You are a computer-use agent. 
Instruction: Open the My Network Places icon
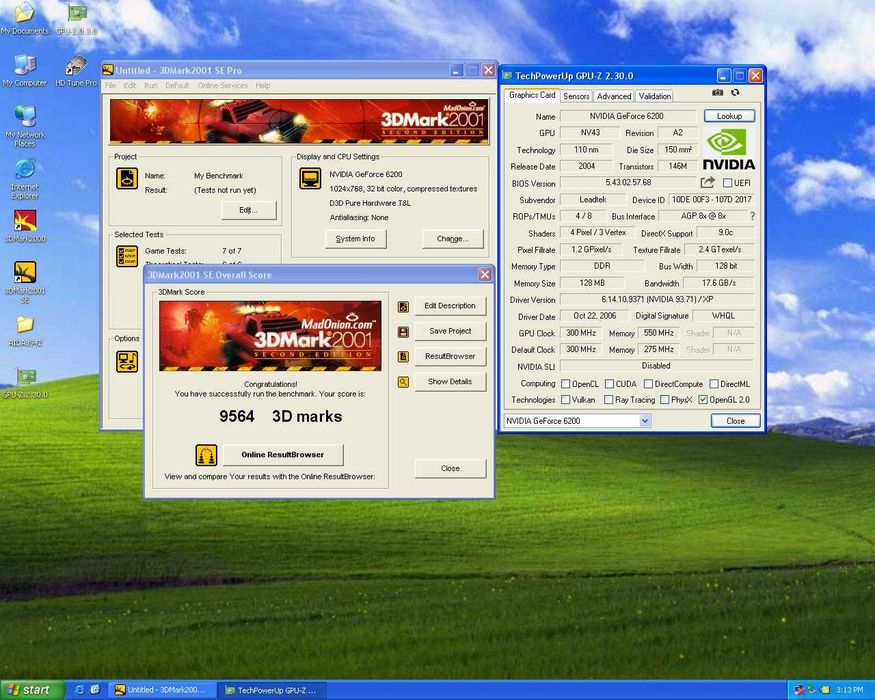25,125
